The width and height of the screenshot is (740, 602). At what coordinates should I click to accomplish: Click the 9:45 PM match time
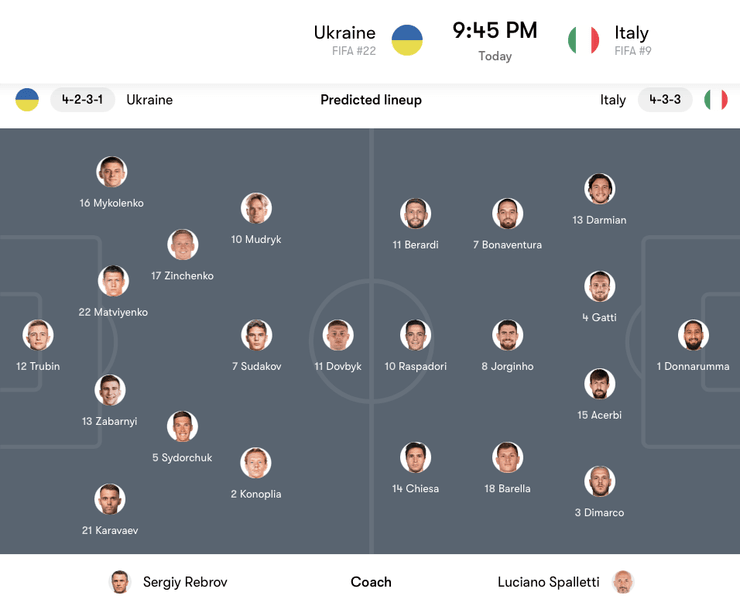coord(494,31)
